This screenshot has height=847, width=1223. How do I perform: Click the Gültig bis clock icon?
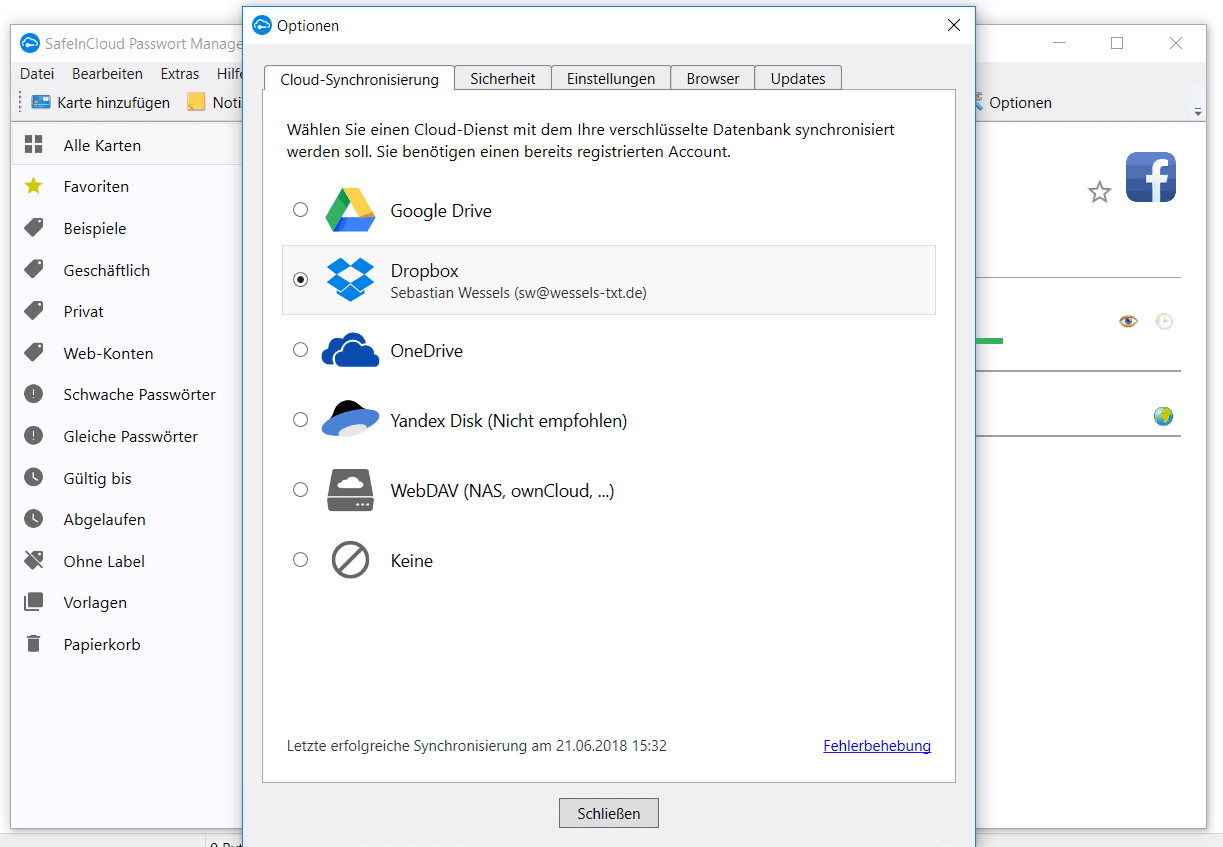pos(34,478)
